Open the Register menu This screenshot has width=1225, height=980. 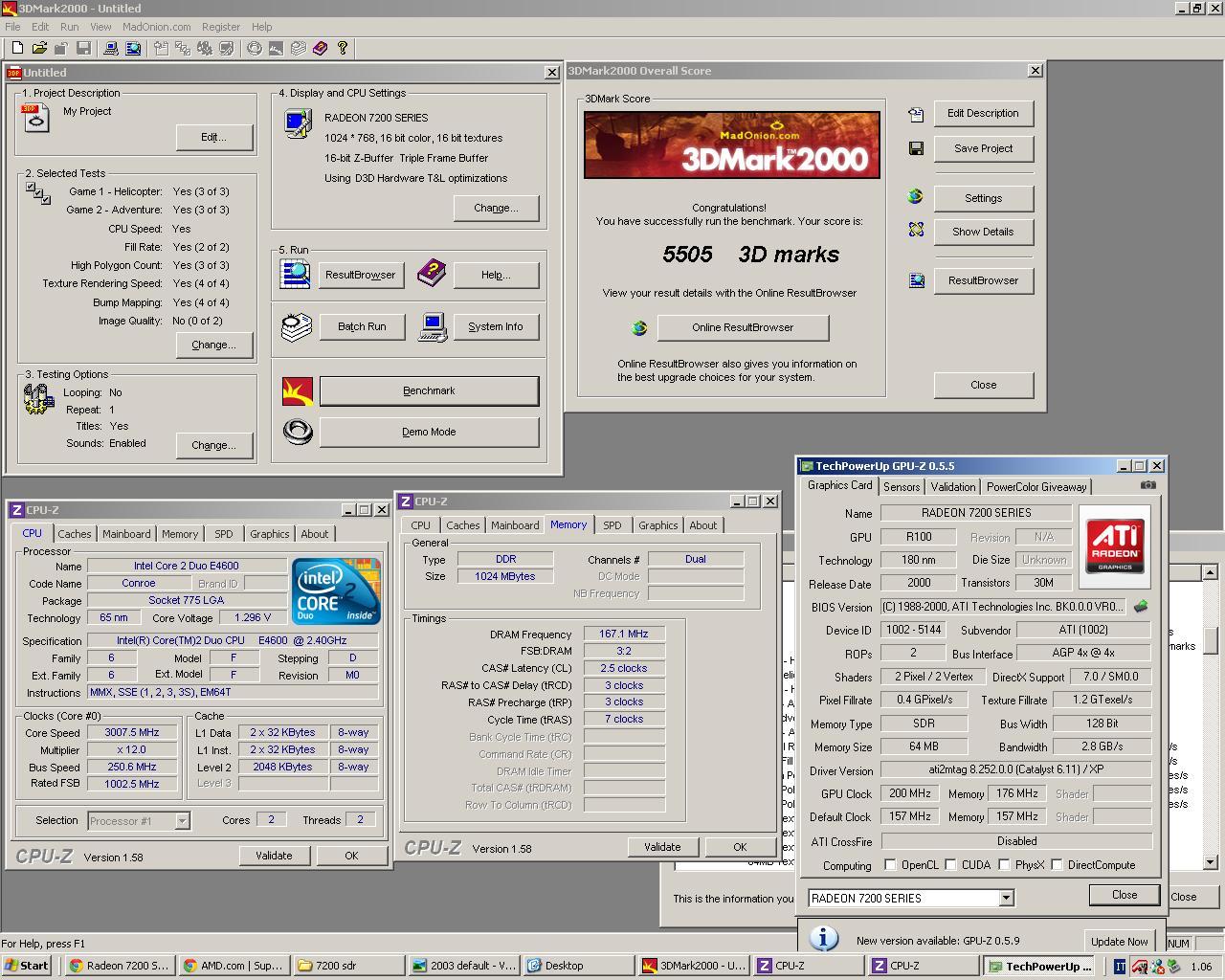(221, 27)
